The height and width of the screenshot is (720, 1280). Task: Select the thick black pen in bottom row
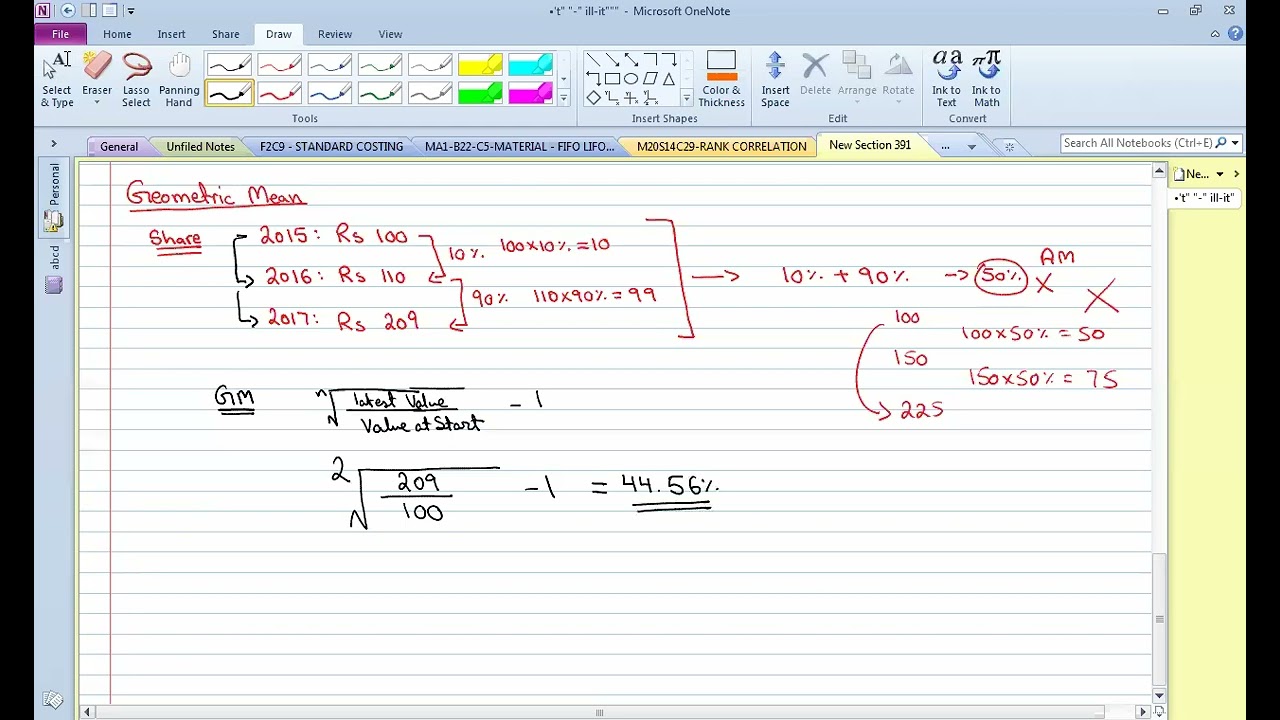pos(230,93)
